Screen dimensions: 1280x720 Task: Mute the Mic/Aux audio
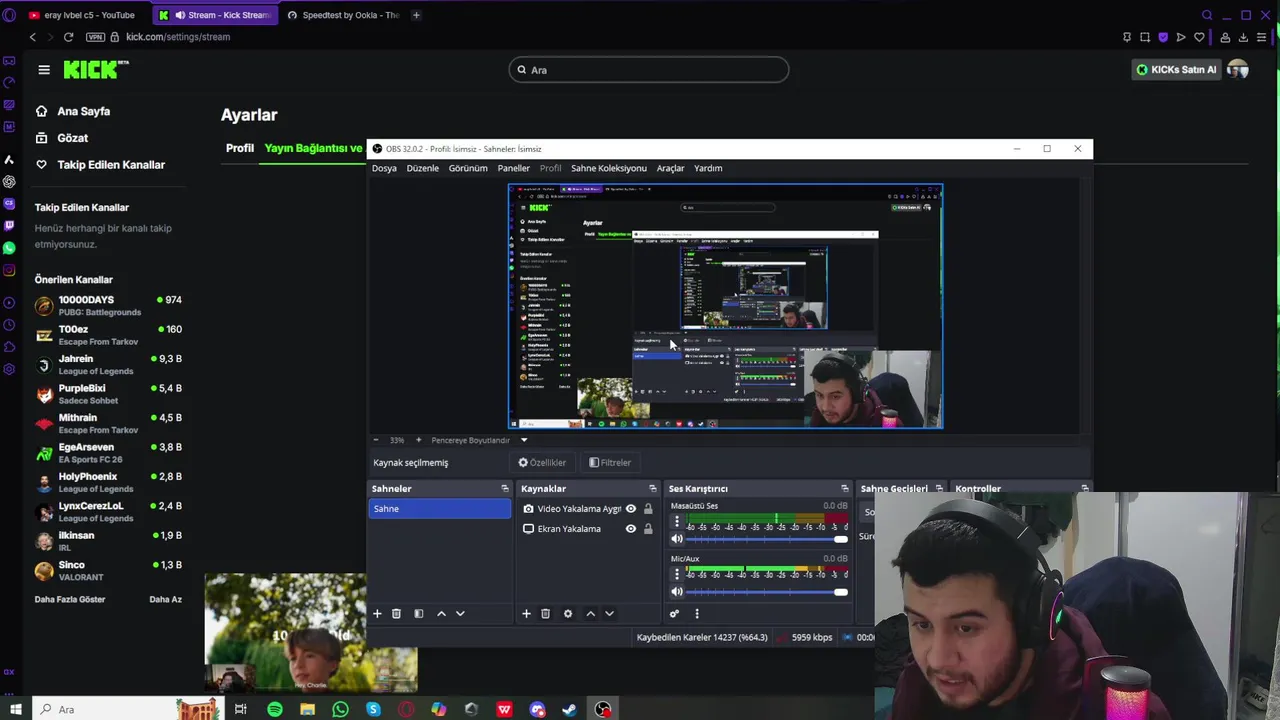point(677,592)
